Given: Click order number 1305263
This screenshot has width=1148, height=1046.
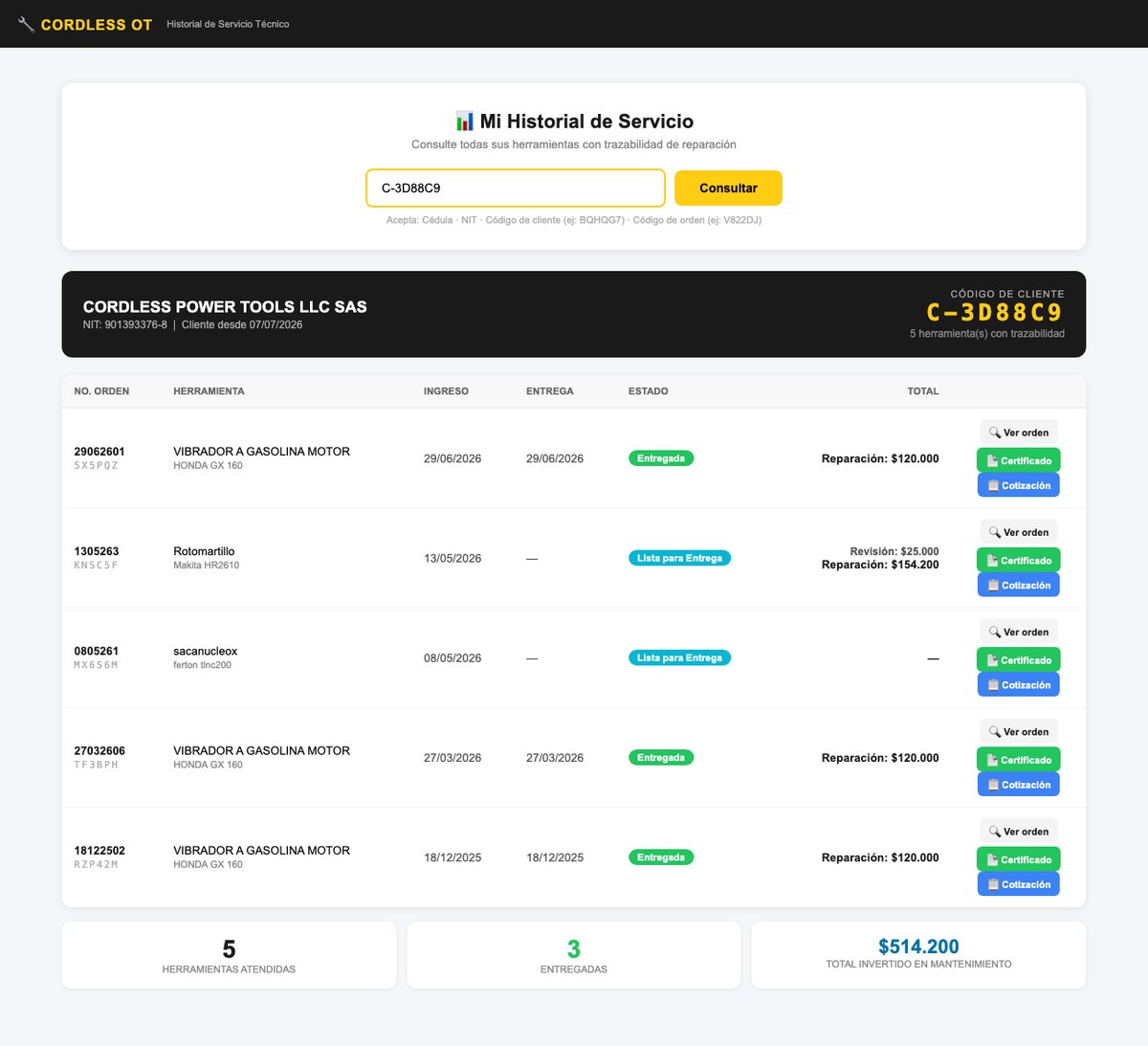Looking at the screenshot, I should (97, 551).
